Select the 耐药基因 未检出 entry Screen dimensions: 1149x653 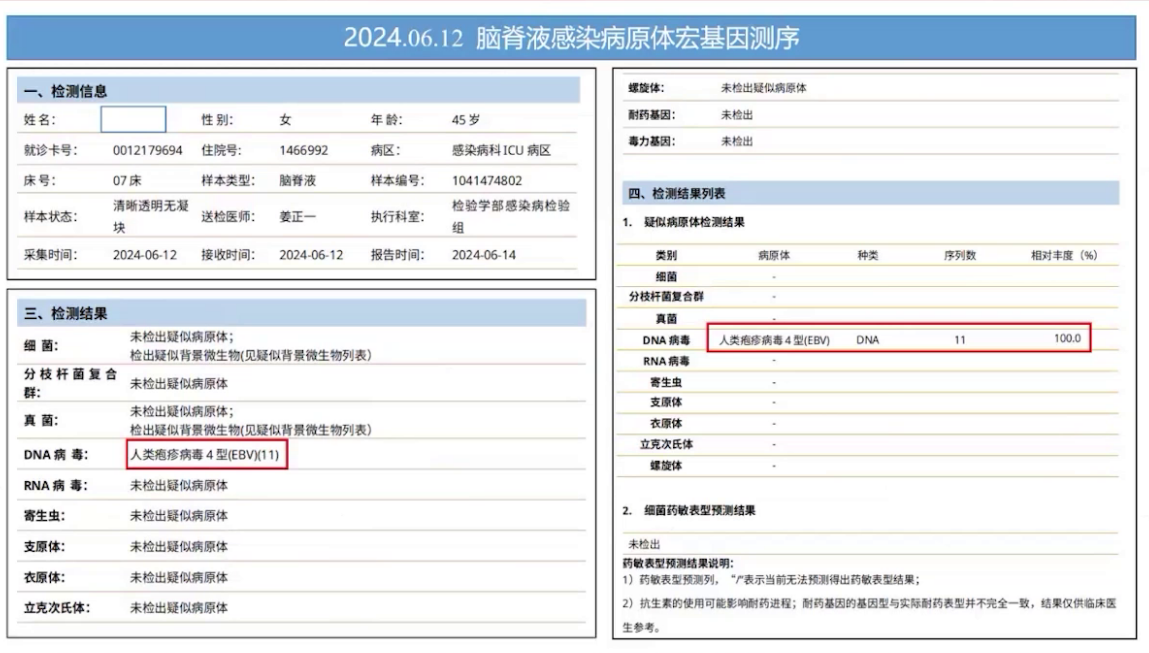(737, 115)
